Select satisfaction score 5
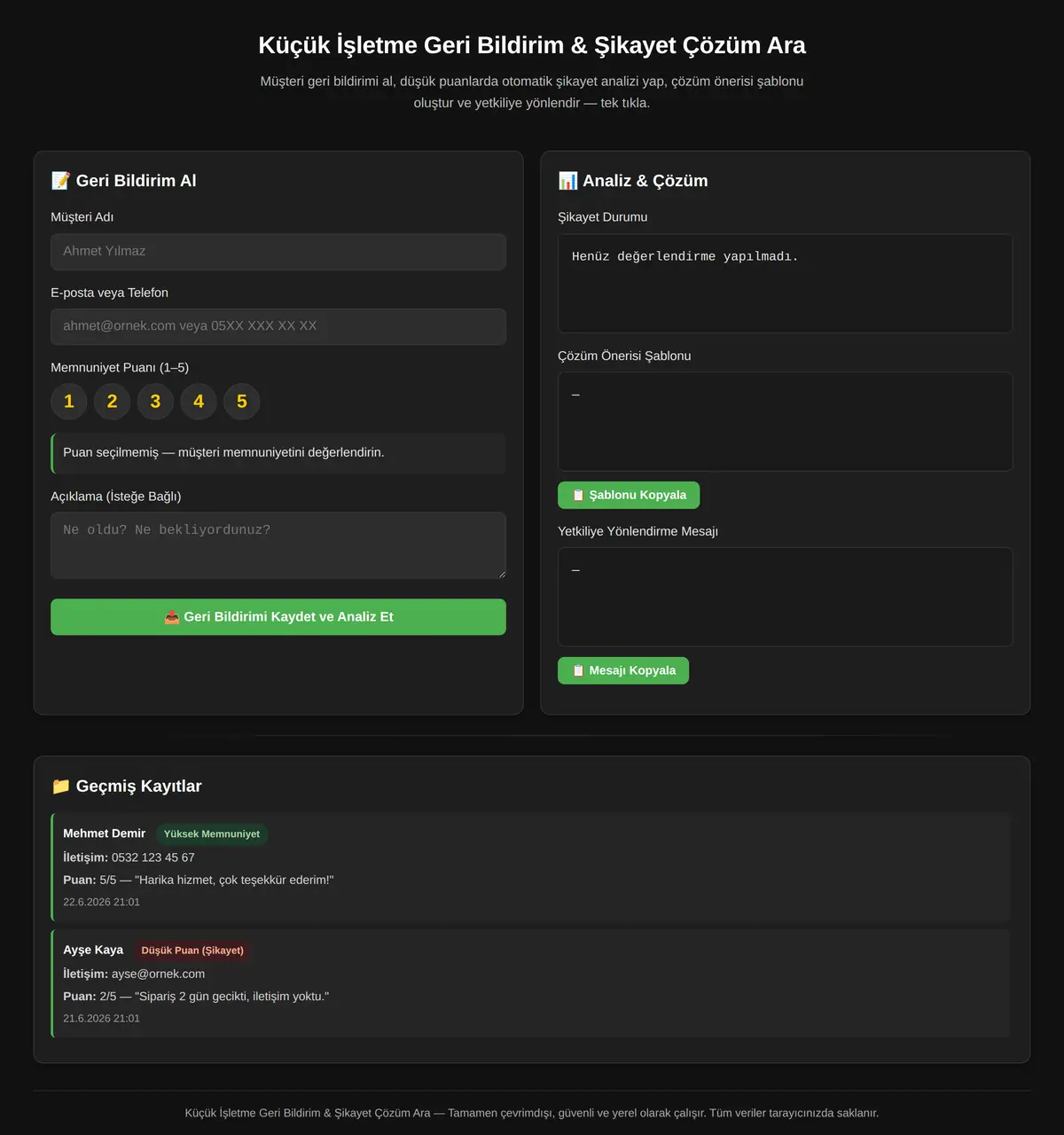 (x=242, y=402)
